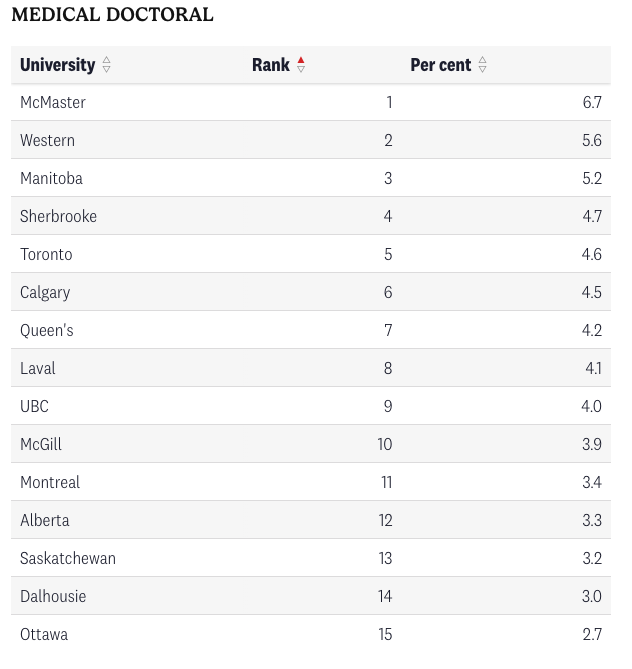This screenshot has width=632, height=669.
Task: Click the Per cent sort icon
Action: [x=483, y=65]
